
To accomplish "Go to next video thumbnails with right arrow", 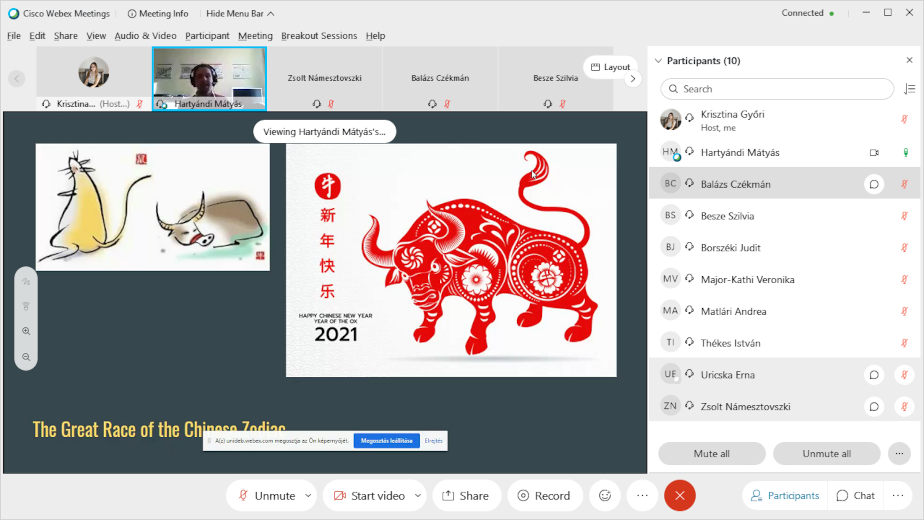I will 633,78.
